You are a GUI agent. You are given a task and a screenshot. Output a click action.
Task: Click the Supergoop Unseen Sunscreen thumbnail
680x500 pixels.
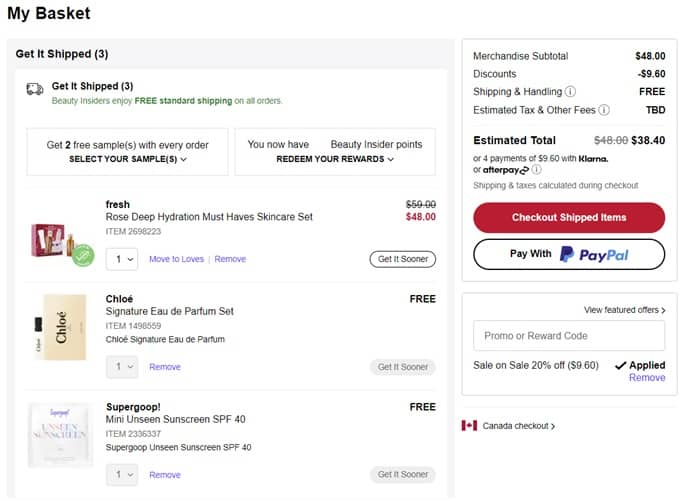pyautogui.click(x=61, y=435)
